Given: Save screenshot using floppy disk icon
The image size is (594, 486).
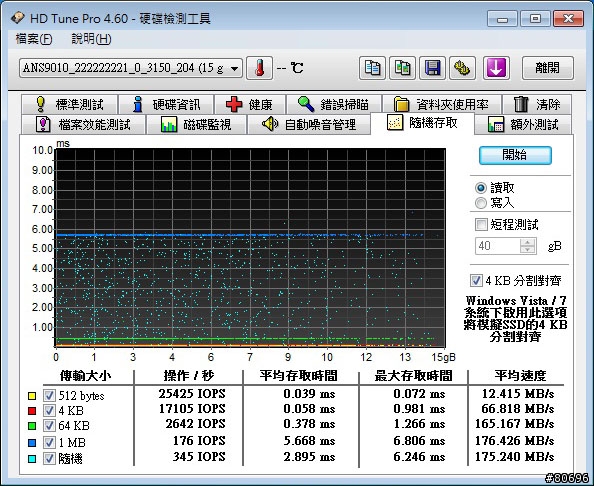Looking at the screenshot, I should (432, 68).
